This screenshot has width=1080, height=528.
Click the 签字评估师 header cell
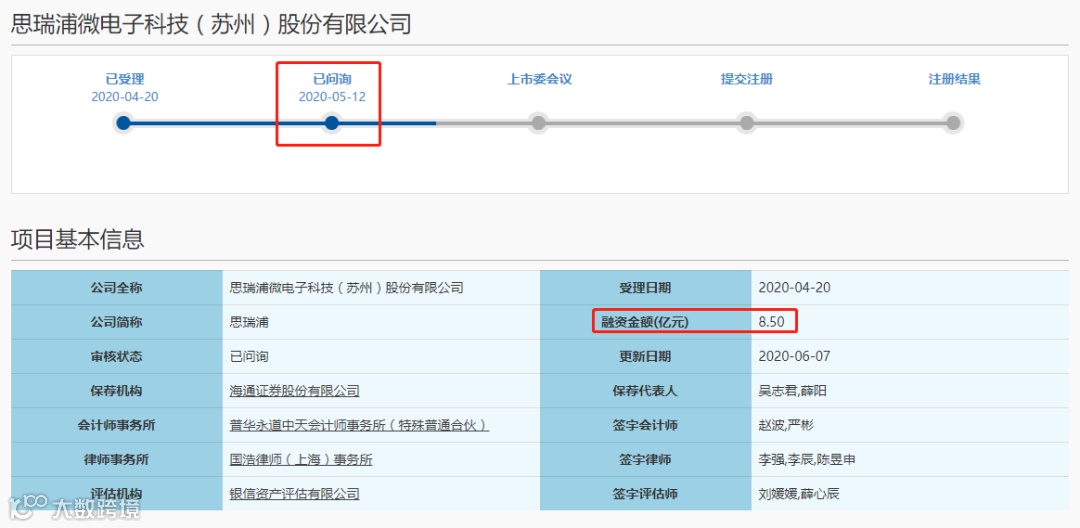pos(645,494)
